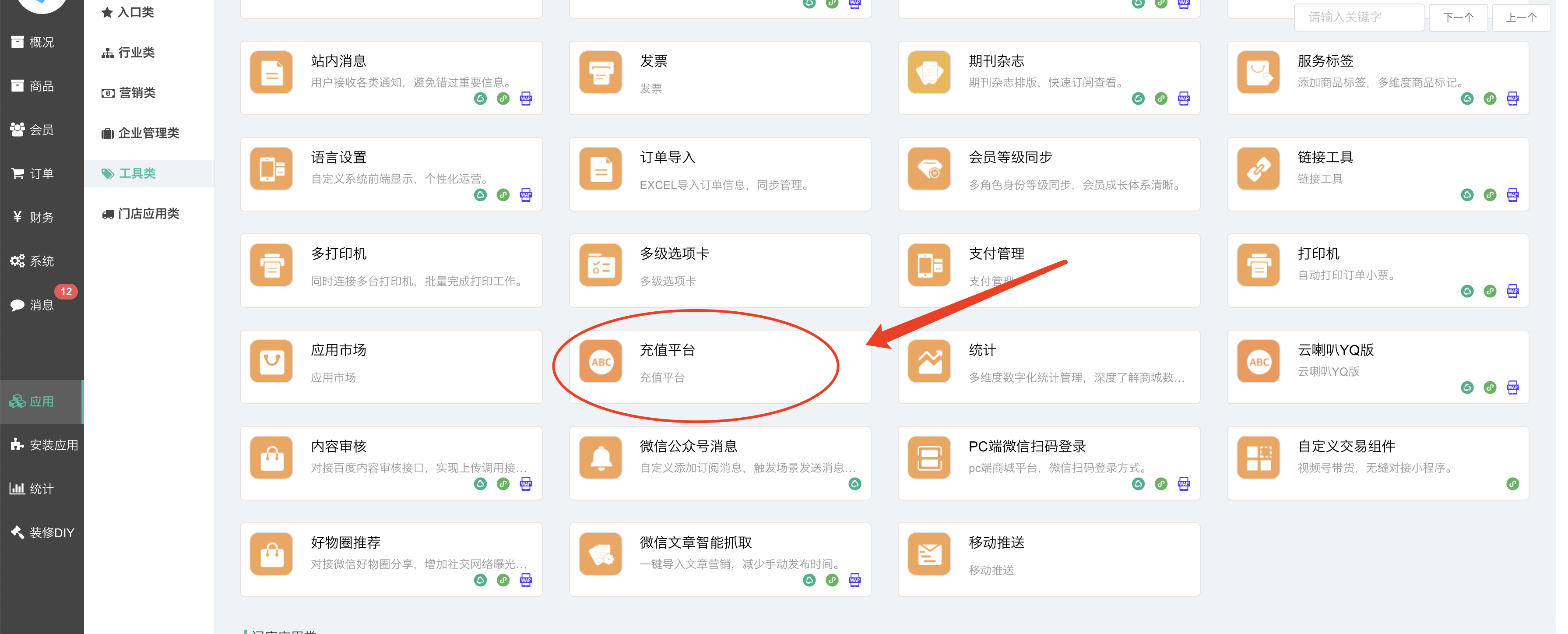Open the 统计 chart icon tile
Image resolution: width=1568 pixels, height=634 pixels.
[x=929, y=362]
